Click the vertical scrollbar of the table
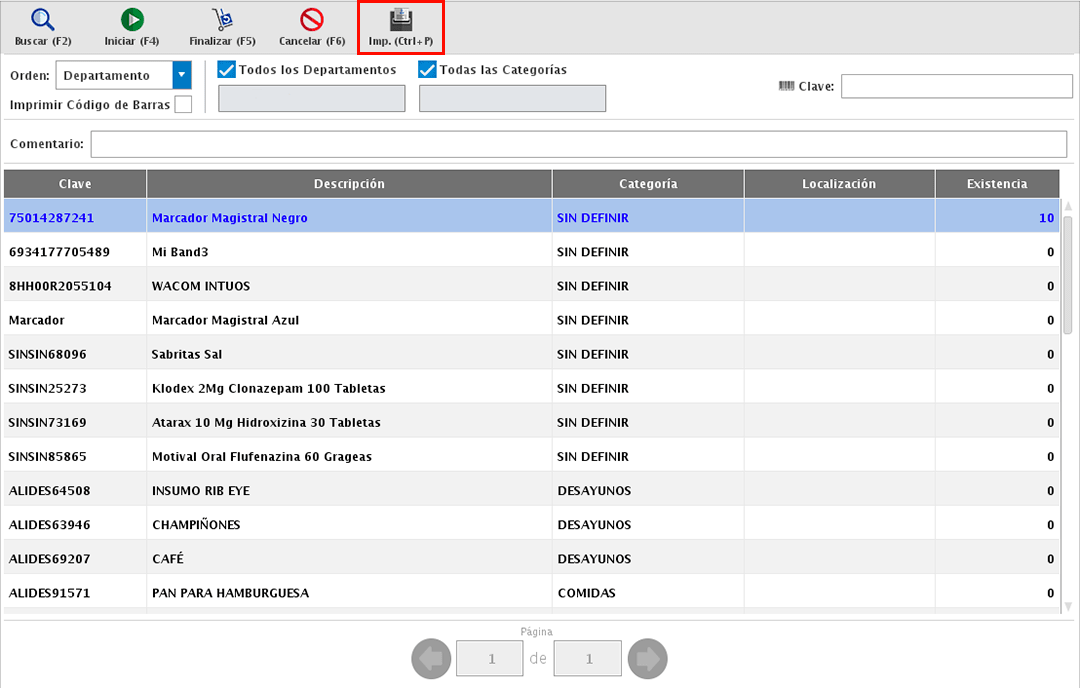The height and width of the screenshot is (688, 1080). tap(1067, 275)
